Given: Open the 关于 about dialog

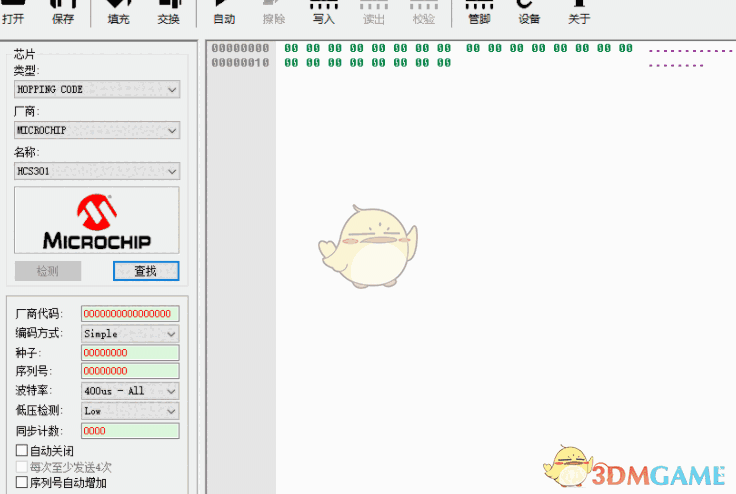Looking at the screenshot, I should click(x=579, y=12).
